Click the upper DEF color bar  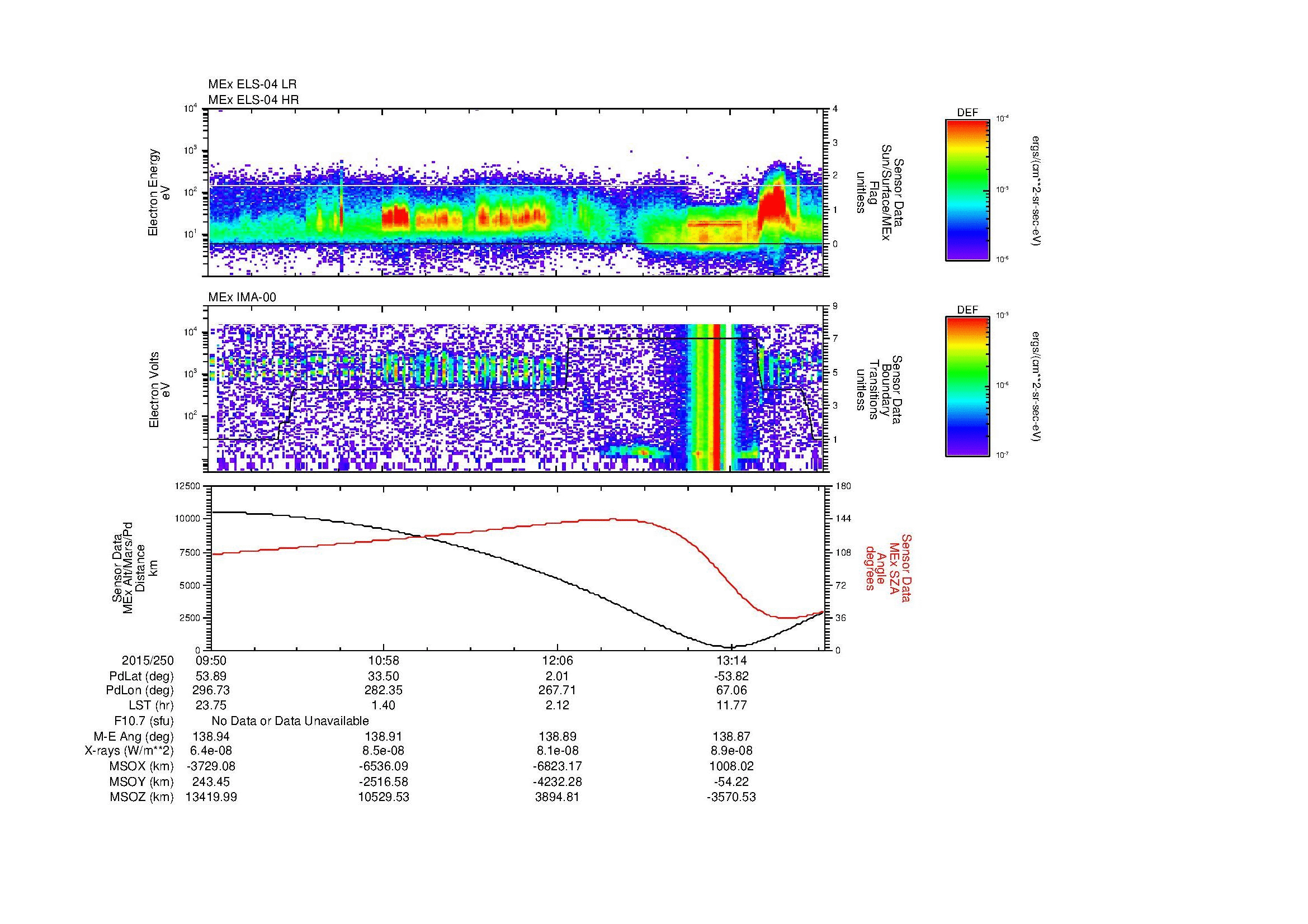click(967, 189)
